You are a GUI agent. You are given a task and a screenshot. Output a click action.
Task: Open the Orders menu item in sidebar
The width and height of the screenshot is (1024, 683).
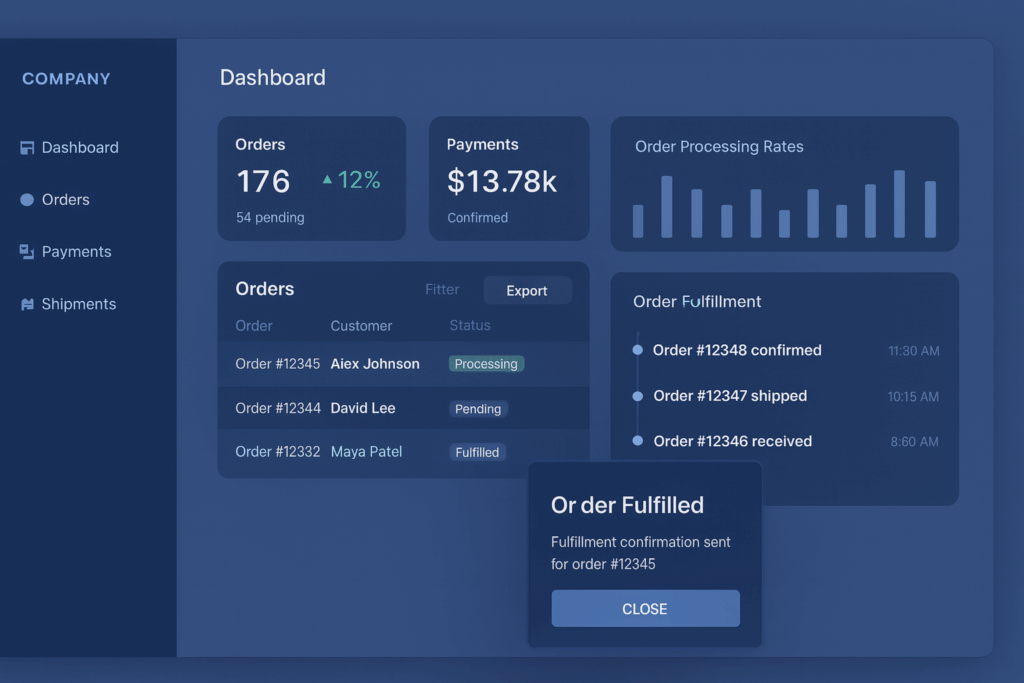pos(65,200)
